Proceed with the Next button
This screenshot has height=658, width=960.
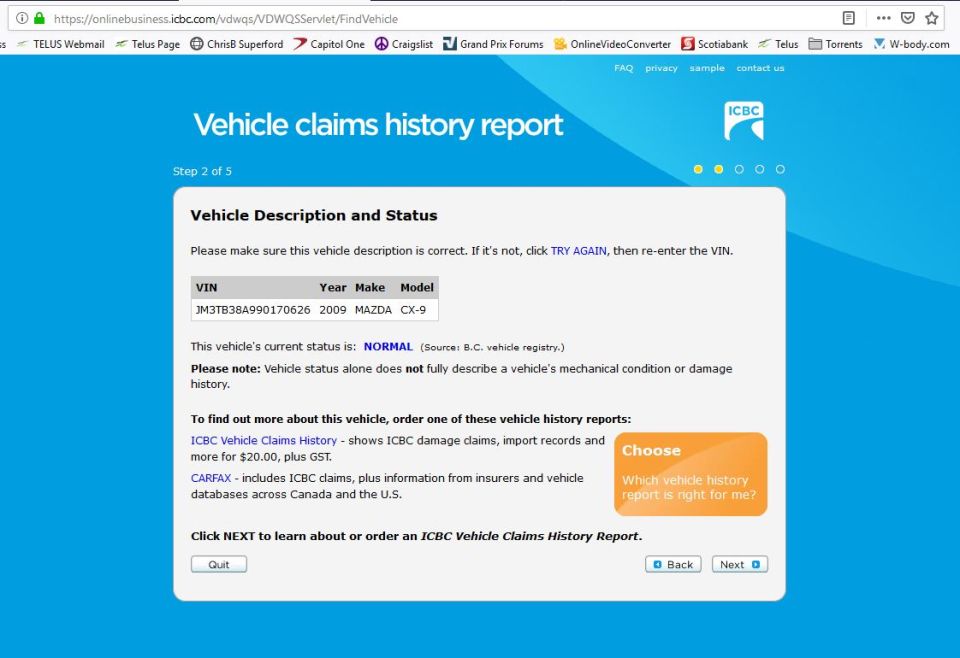click(x=740, y=564)
